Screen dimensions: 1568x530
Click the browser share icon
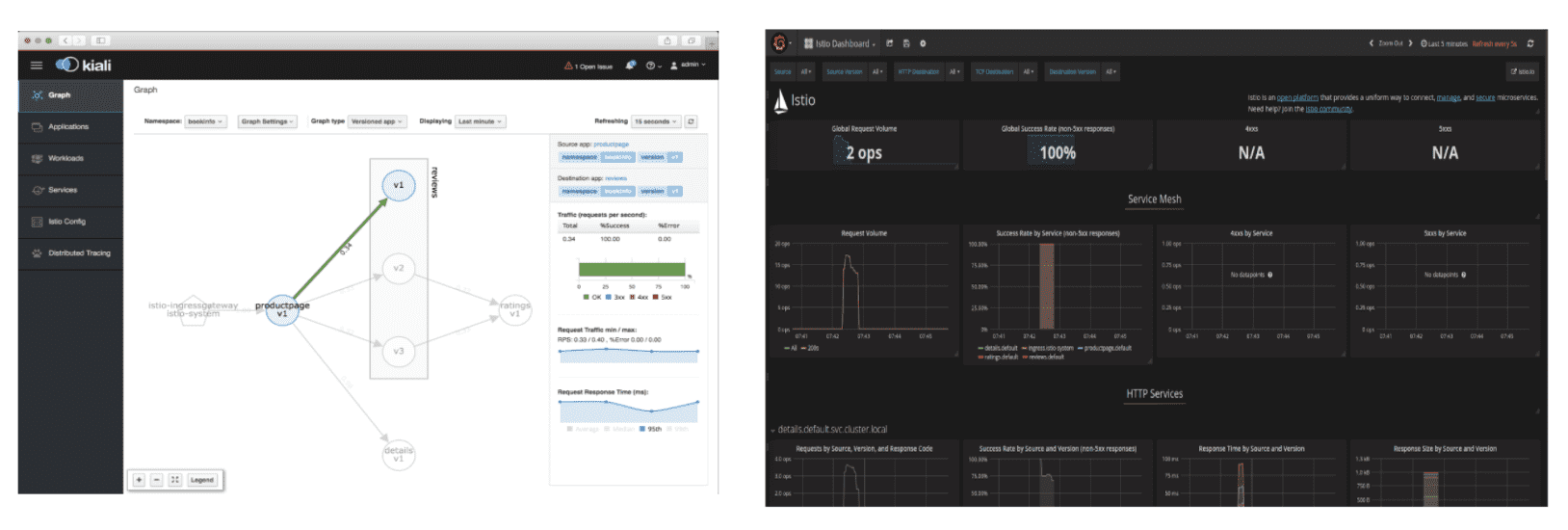point(667,40)
